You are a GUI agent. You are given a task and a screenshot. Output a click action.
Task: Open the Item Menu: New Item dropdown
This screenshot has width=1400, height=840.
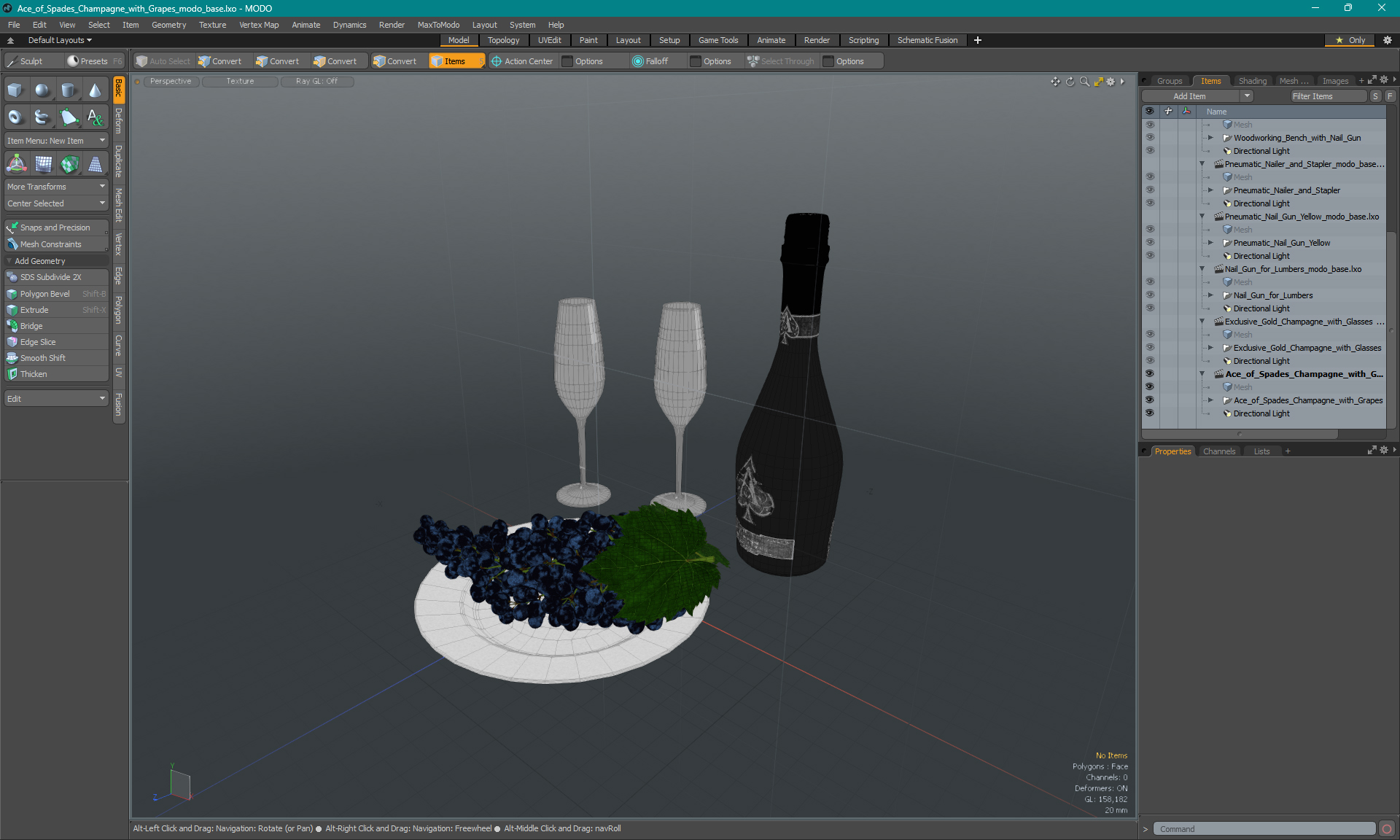coord(56,141)
